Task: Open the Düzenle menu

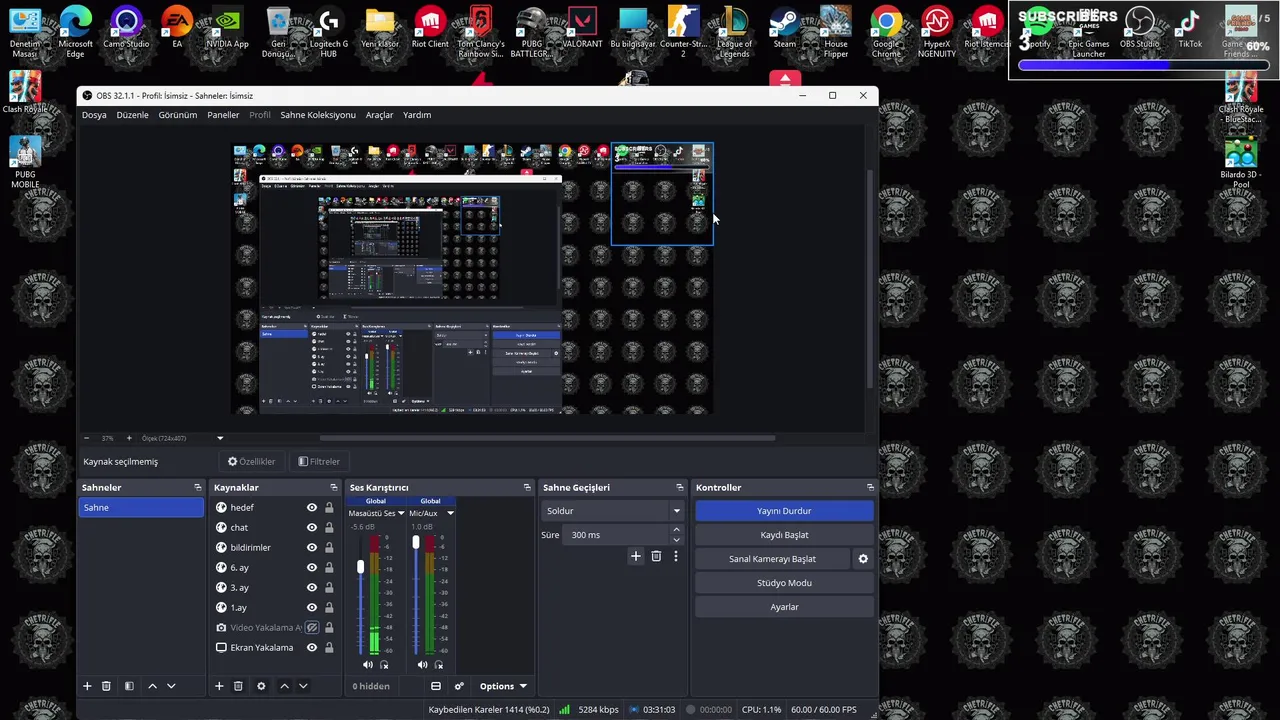Action: coord(132,115)
